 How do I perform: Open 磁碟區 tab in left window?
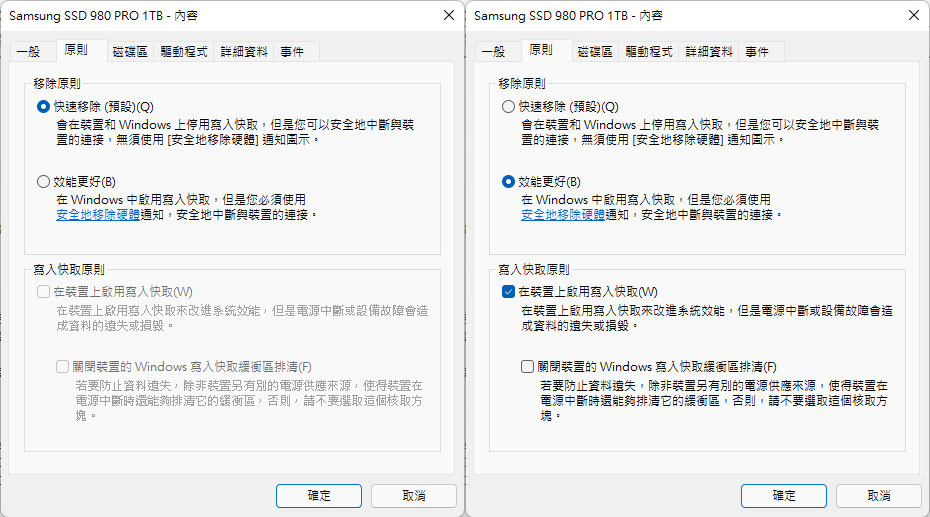tap(130, 52)
